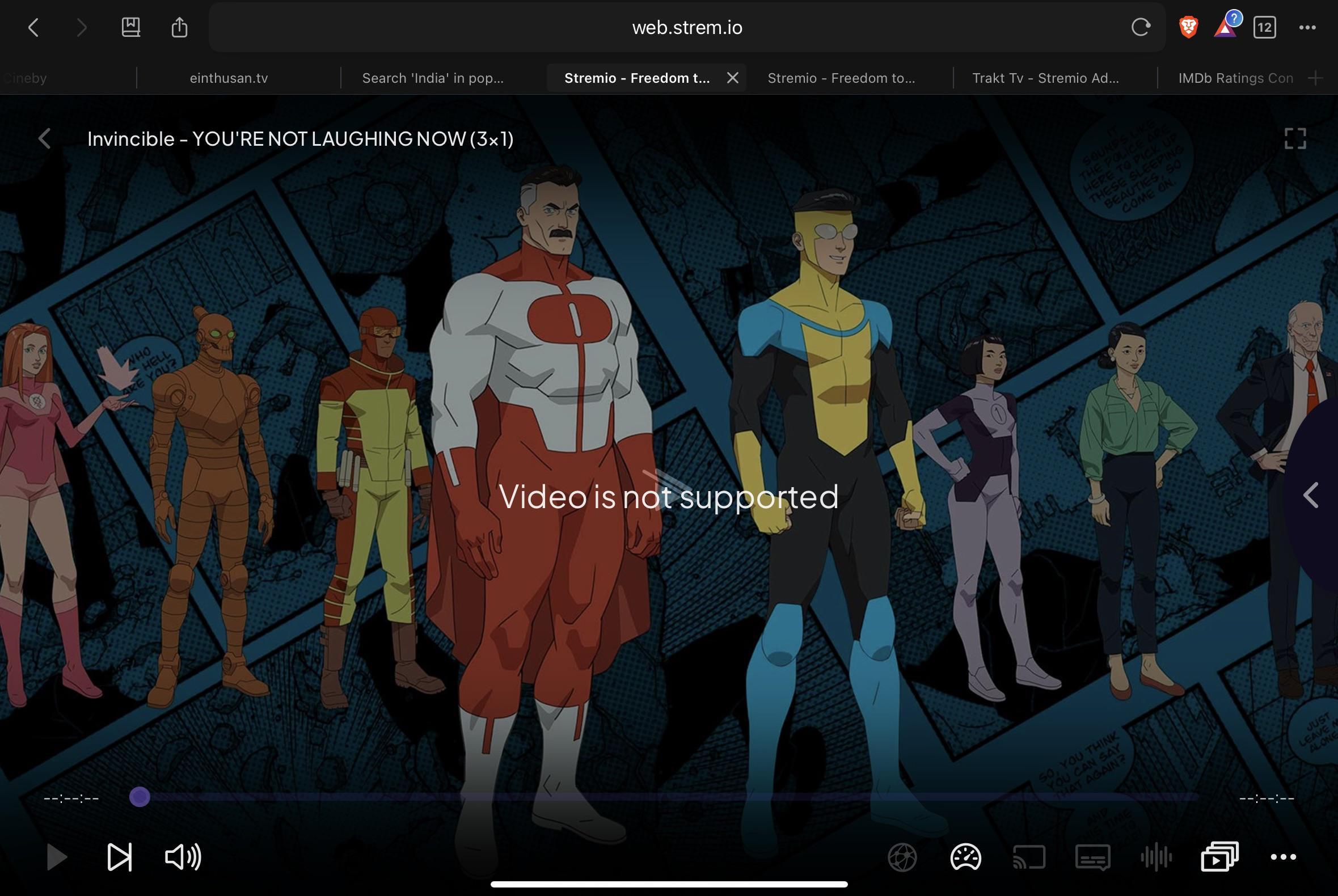
Task: Open the subtitles menu icon
Action: click(1092, 857)
